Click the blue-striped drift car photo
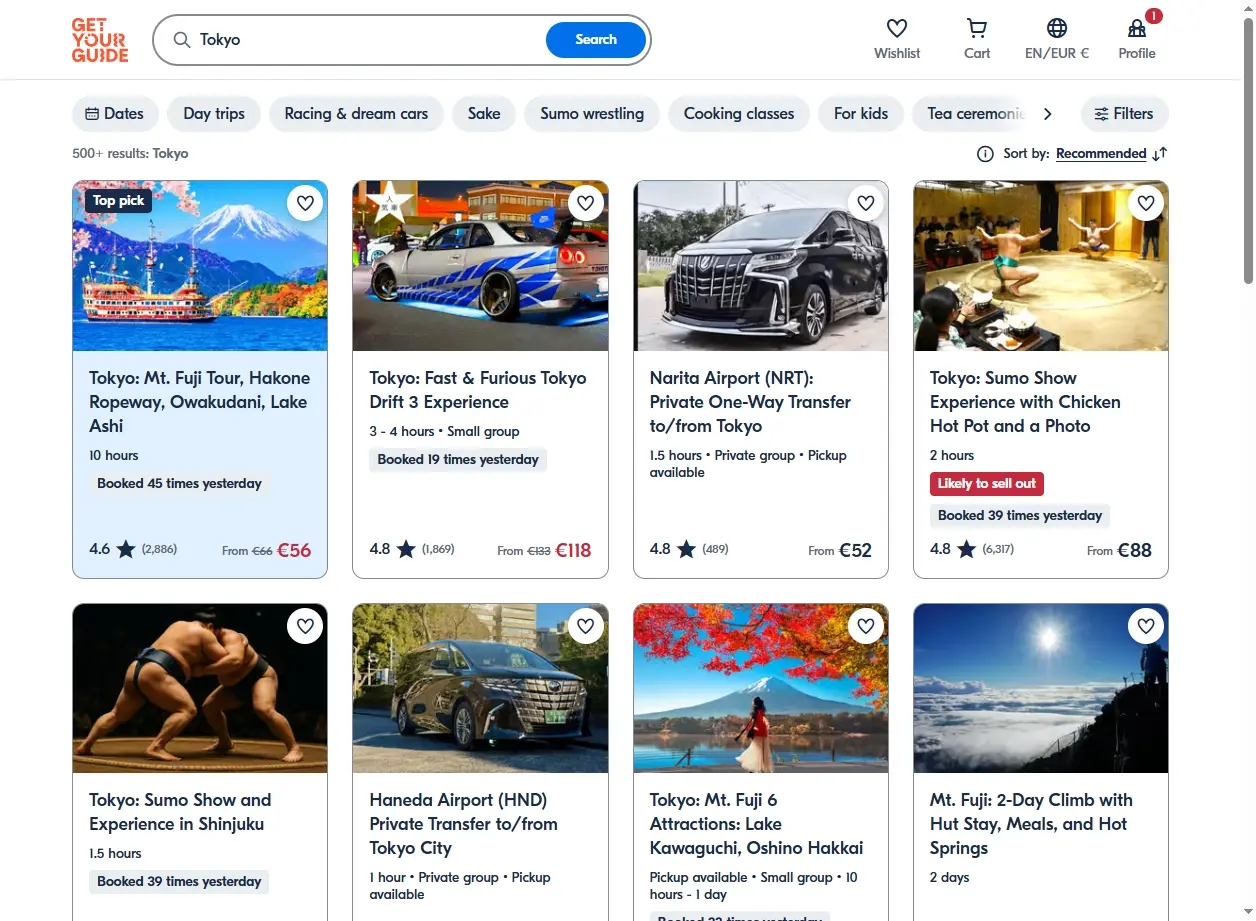Image resolution: width=1256 pixels, height=921 pixels. pos(480,266)
